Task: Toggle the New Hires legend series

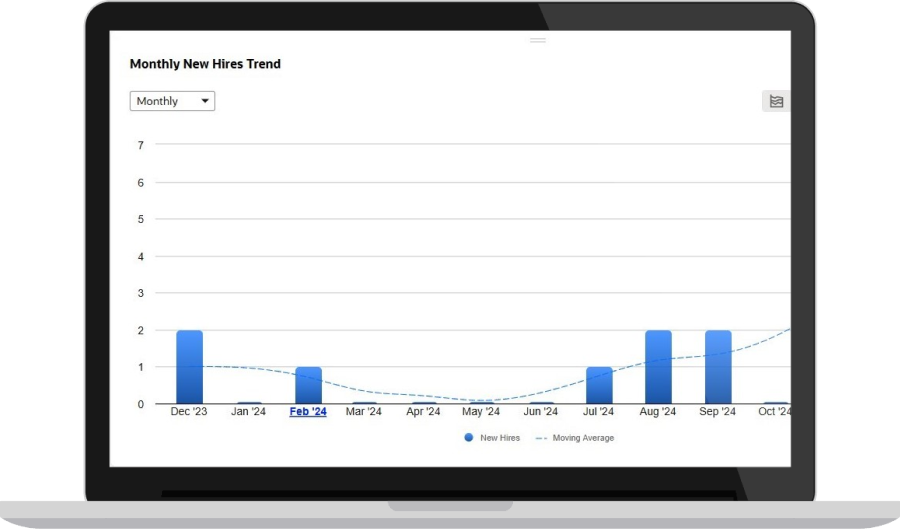Action: pos(492,438)
